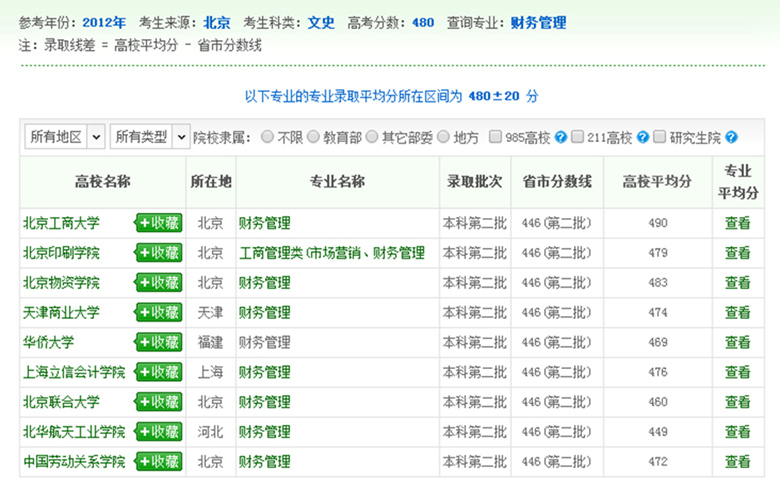Click 收藏 button for 中国劳动关系学院
This screenshot has height=488, width=780.
[158, 462]
